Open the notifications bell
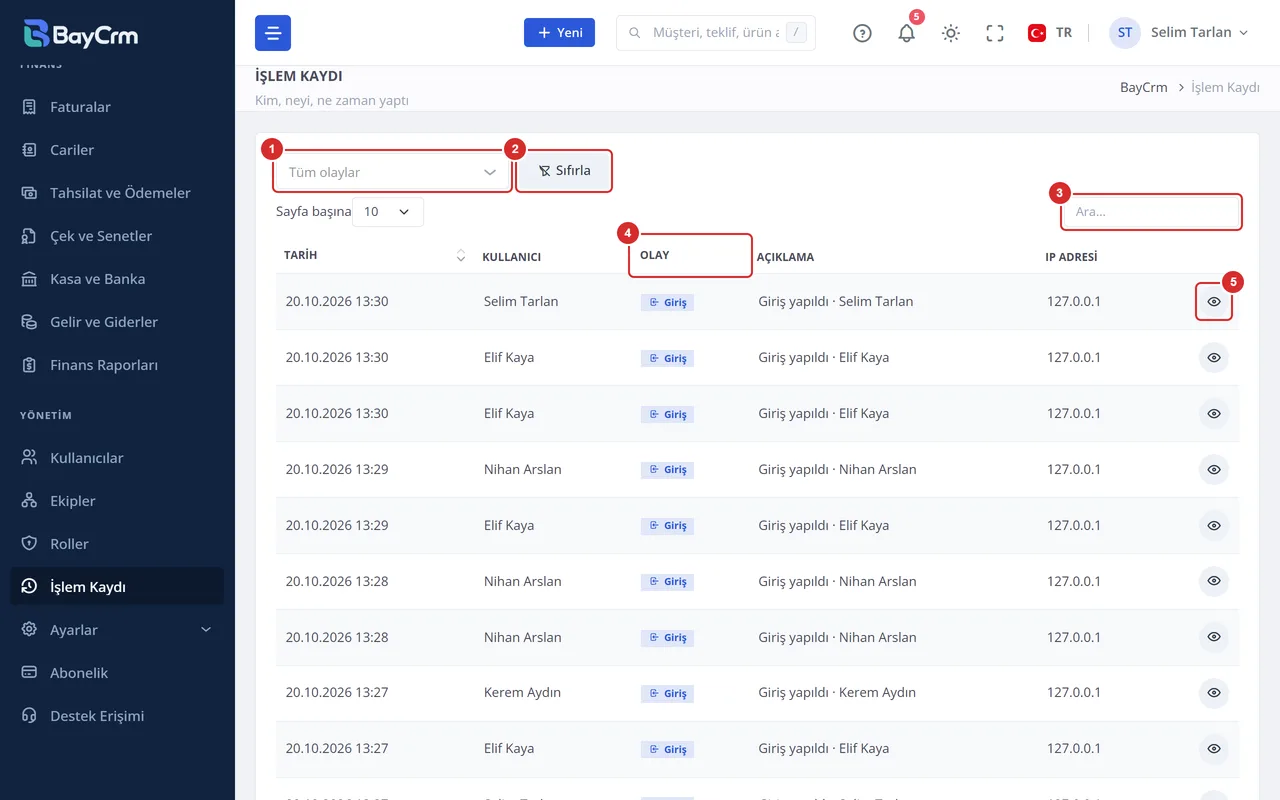Screen dimensions: 1280x800 [x=907, y=33]
